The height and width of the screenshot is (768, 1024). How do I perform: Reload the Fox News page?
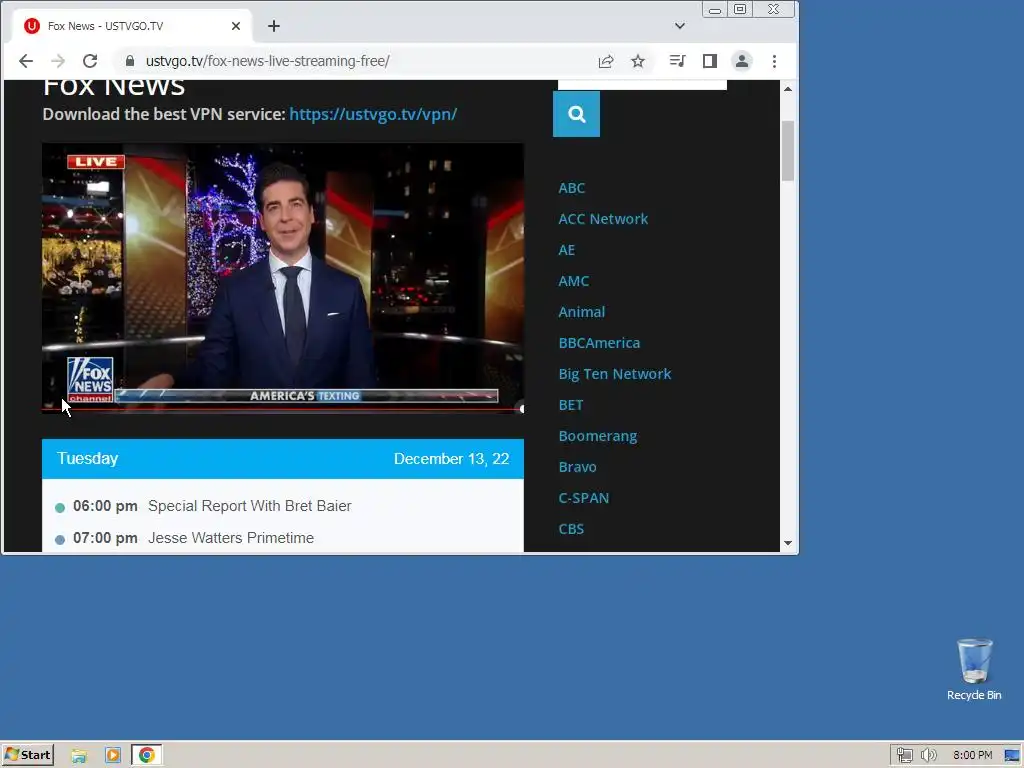[x=90, y=61]
